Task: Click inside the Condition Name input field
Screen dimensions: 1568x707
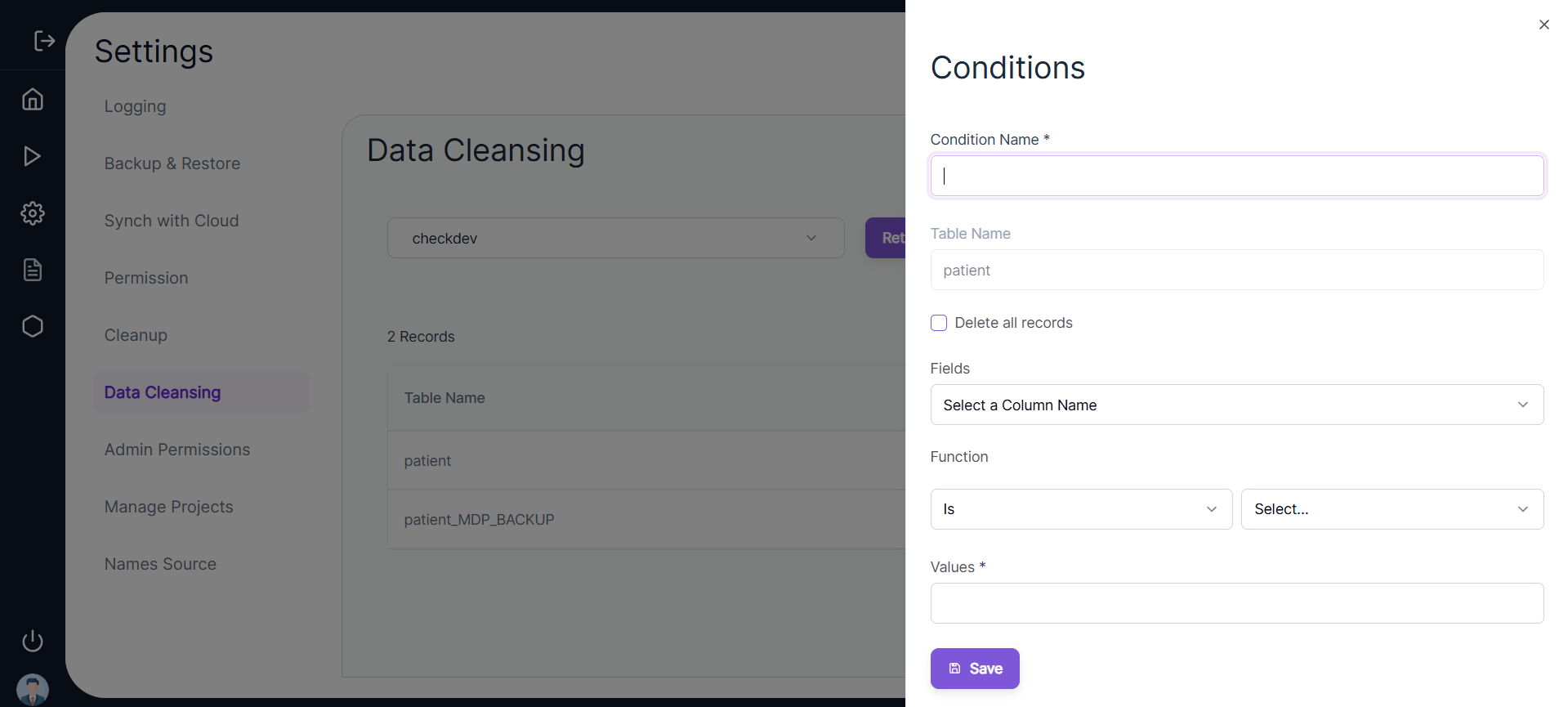Action: [x=1236, y=176]
